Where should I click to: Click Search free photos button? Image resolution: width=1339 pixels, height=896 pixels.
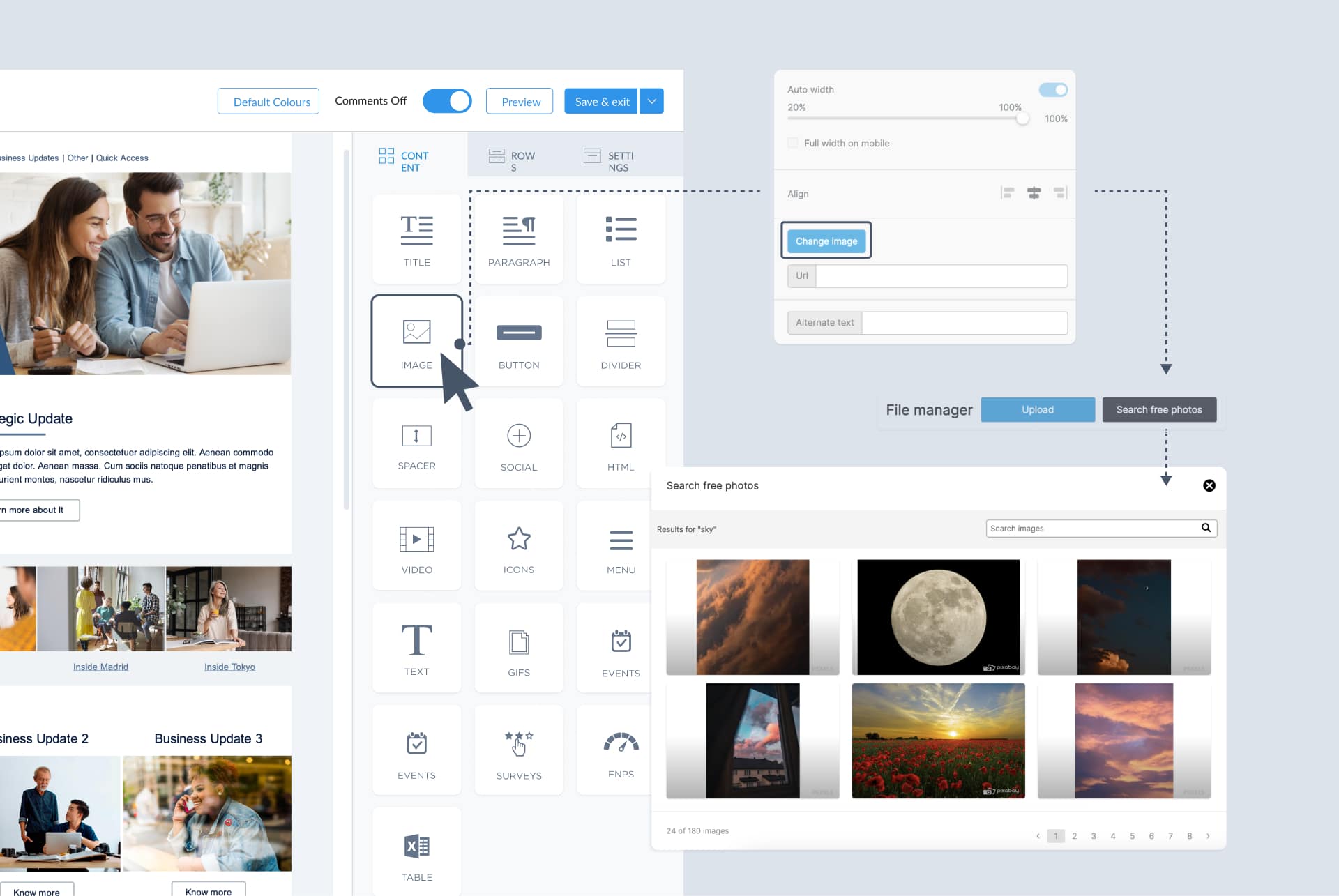click(1159, 409)
